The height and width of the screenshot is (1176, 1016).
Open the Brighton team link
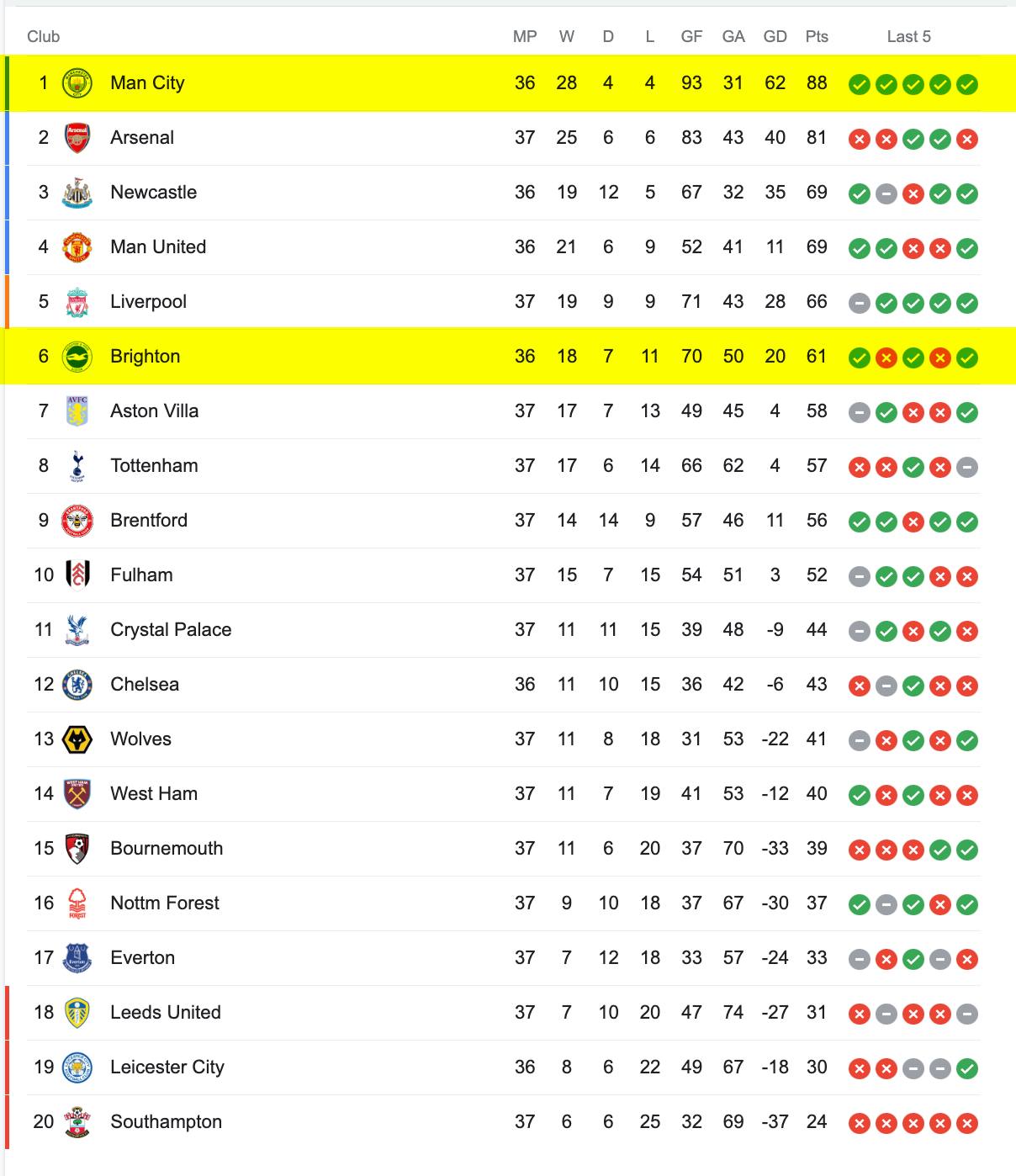pyautogui.click(x=146, y=357)
